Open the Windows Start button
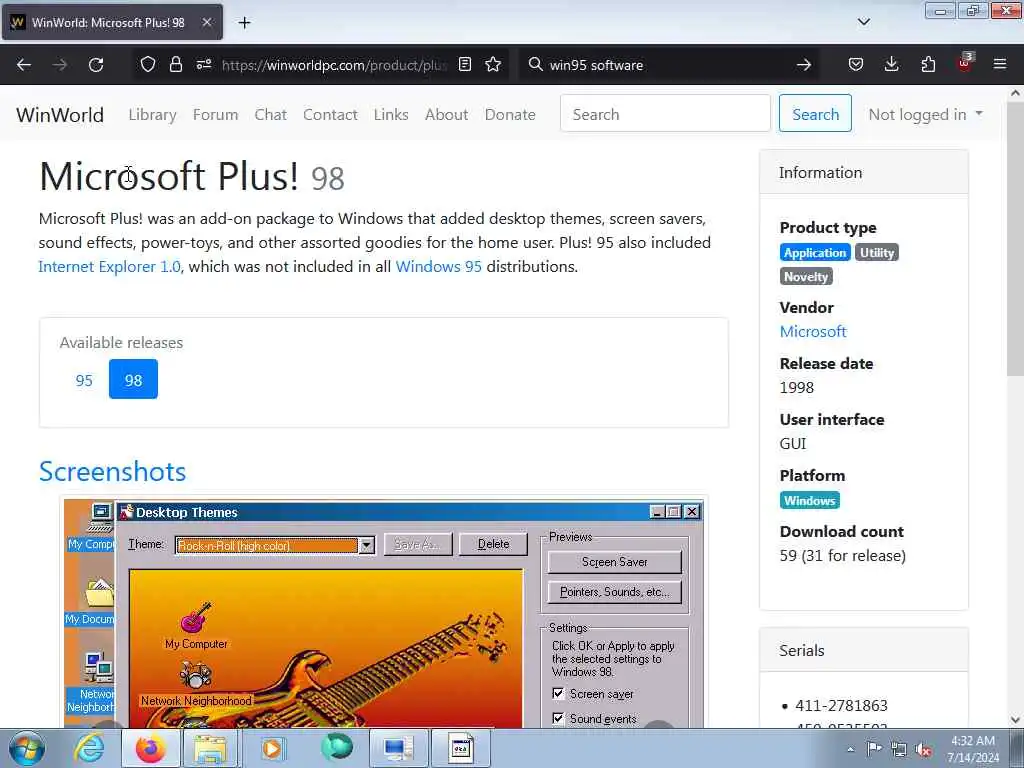1024x768 pixels. 27,748
